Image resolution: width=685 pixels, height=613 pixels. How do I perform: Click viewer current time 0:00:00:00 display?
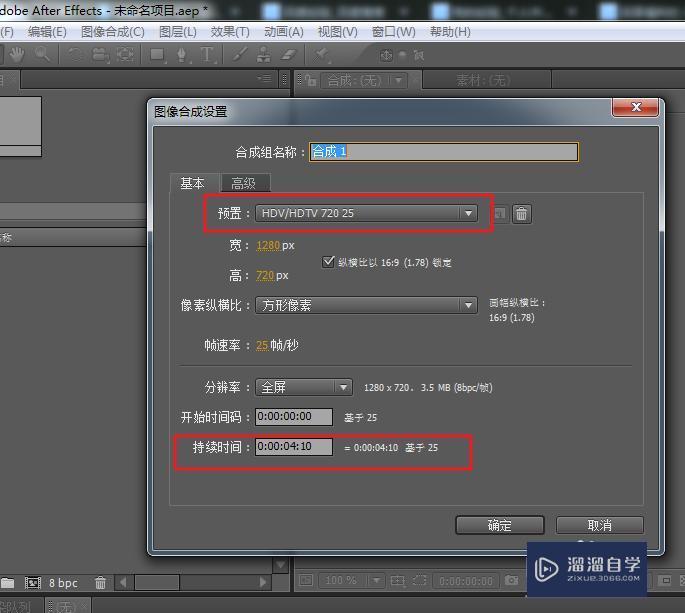pos(466,582)
